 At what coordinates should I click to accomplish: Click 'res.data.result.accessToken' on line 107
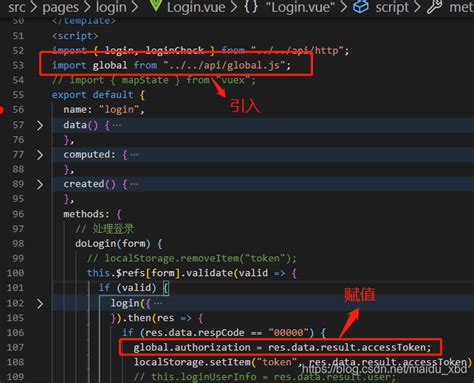tap(347, 347)
